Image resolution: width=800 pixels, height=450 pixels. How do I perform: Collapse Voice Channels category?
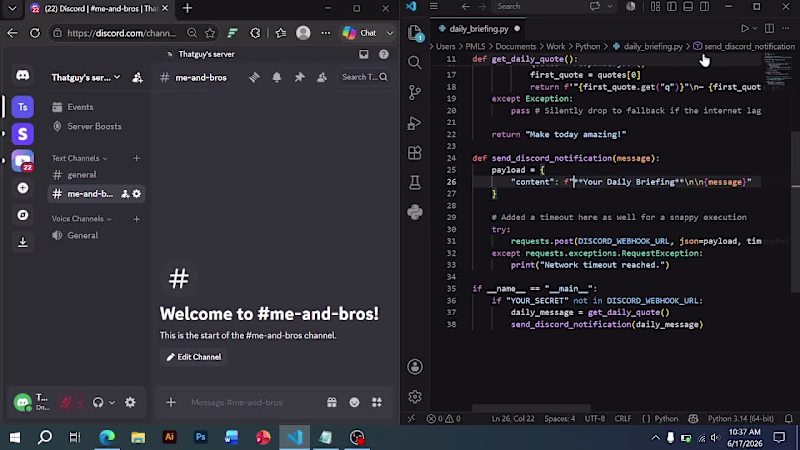(x=81, y=219)
